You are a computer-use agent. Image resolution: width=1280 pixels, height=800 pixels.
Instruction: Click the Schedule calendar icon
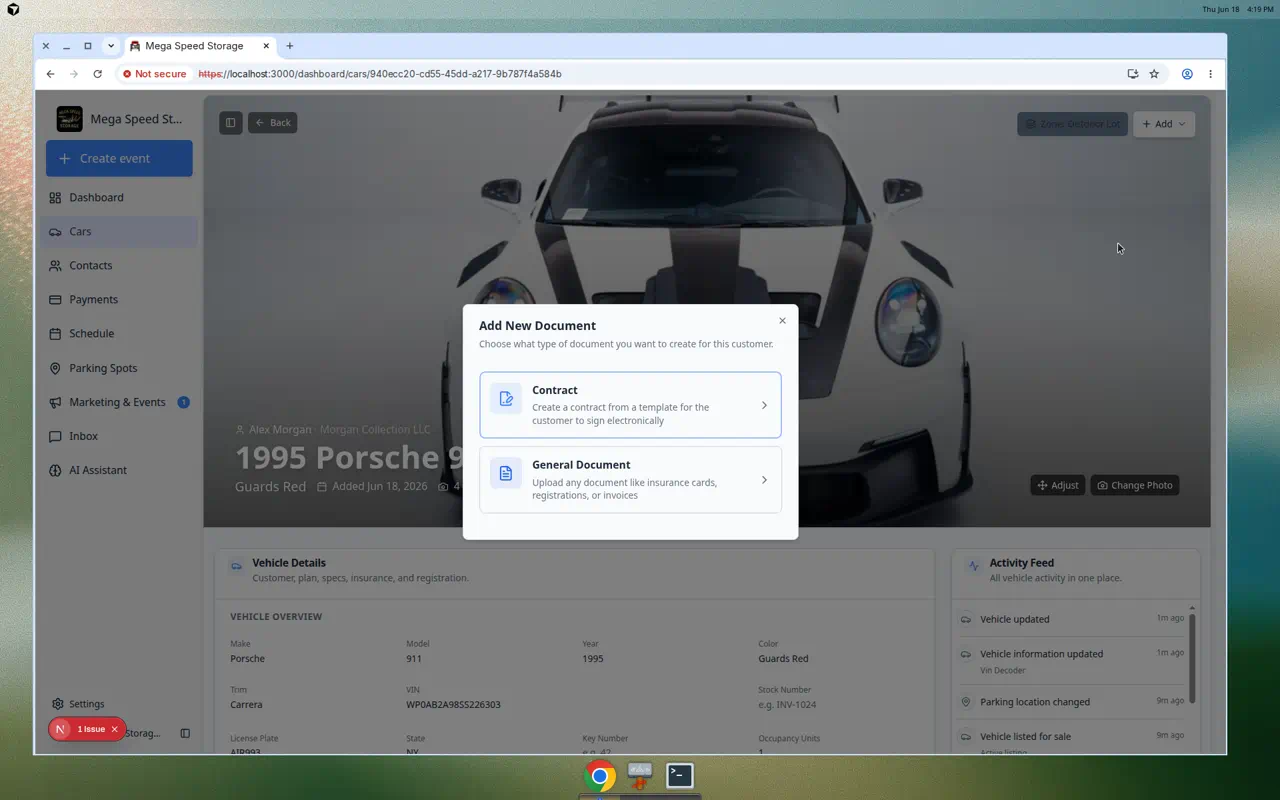pos(55,333)
